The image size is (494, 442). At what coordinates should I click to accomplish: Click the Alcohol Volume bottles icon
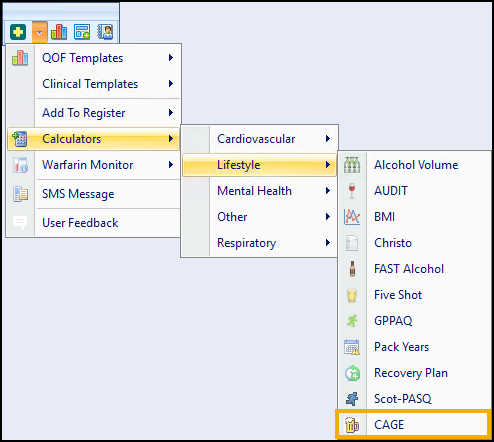coord(352,165)
